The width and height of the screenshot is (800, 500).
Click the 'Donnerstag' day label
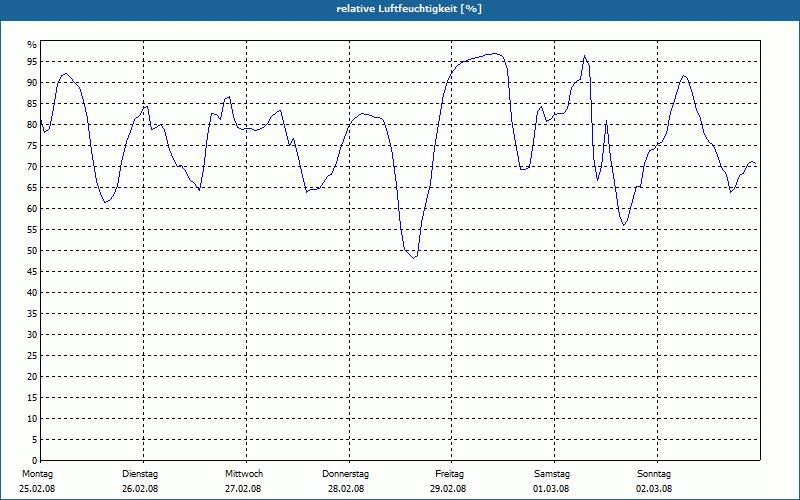point(345,474)
